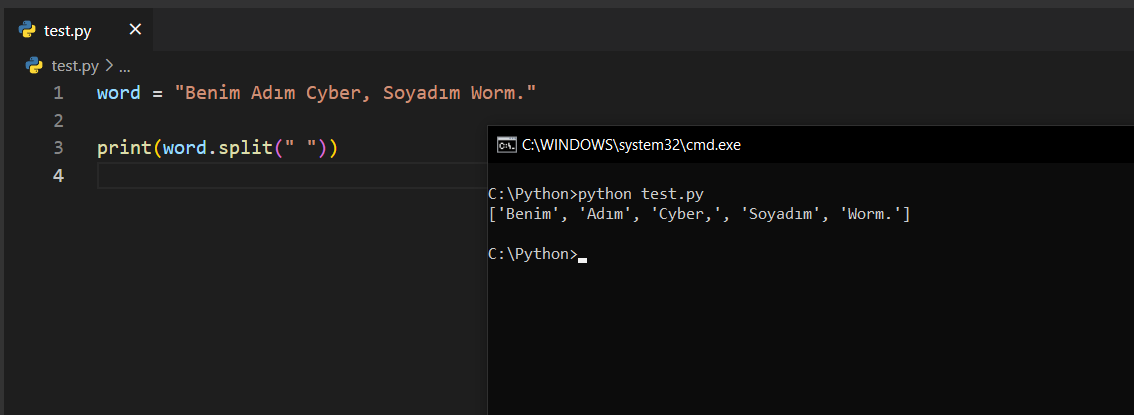The width and height of the screenshot is (1134, 415).
Task: Click the C:\WINDOWS\system32\cmd.exe window title
Action: (631, 145)
